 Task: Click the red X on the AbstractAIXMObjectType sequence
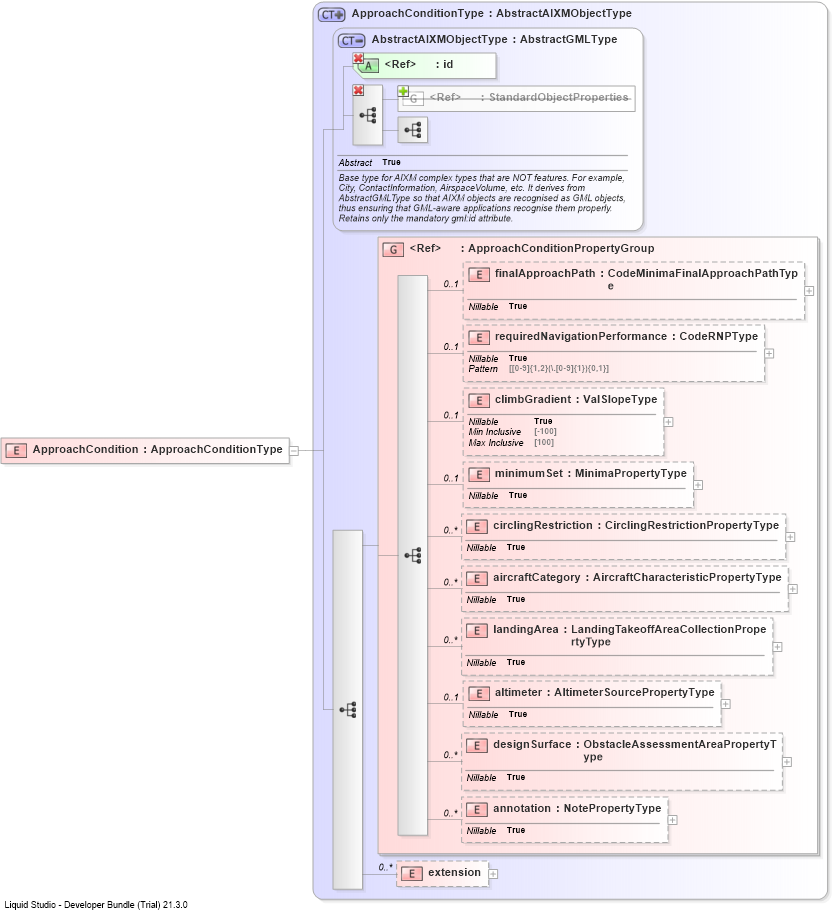358,91
